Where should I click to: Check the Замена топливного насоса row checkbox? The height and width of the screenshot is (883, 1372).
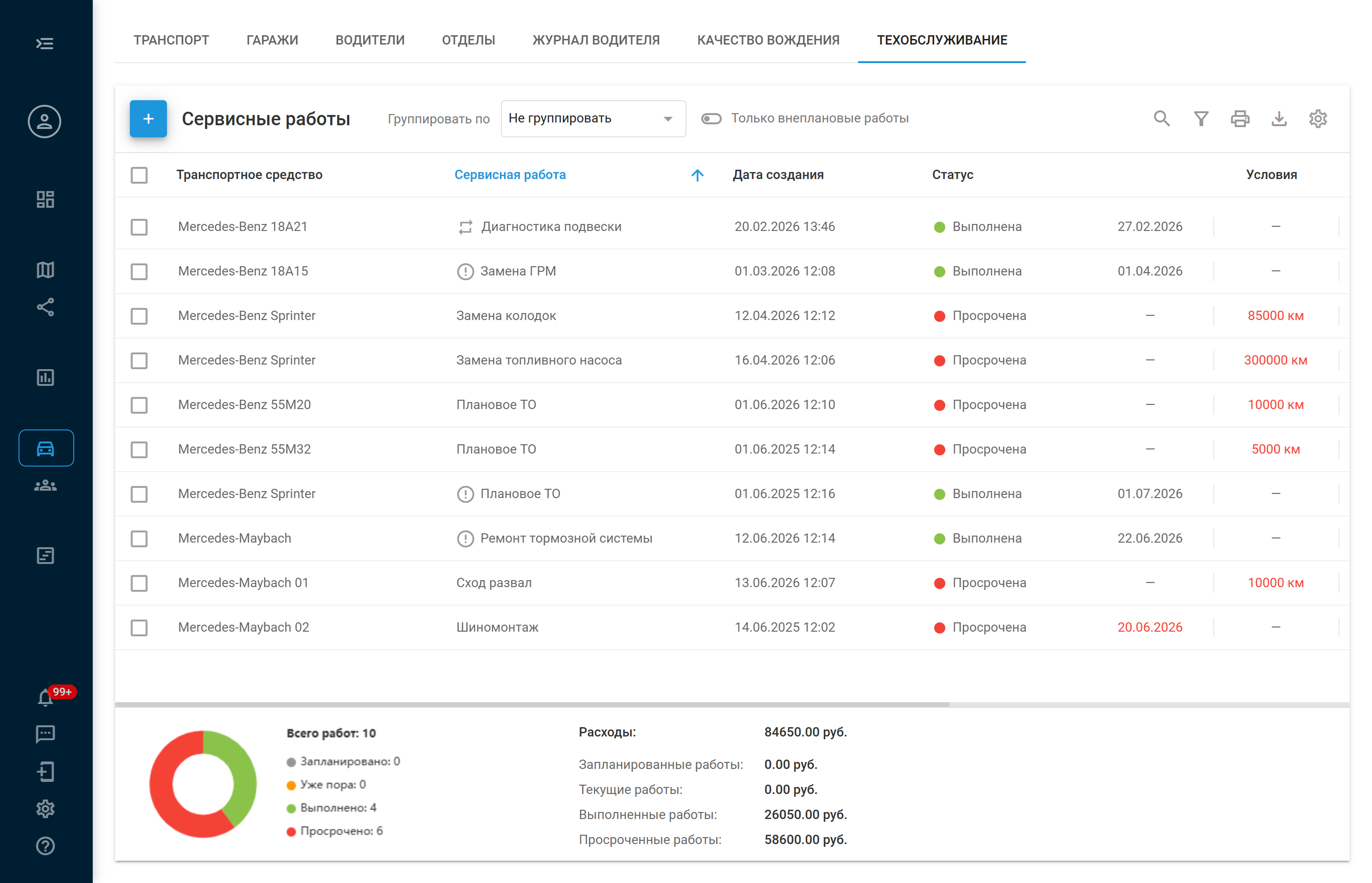pyautogui.click(x=139, y=361)
